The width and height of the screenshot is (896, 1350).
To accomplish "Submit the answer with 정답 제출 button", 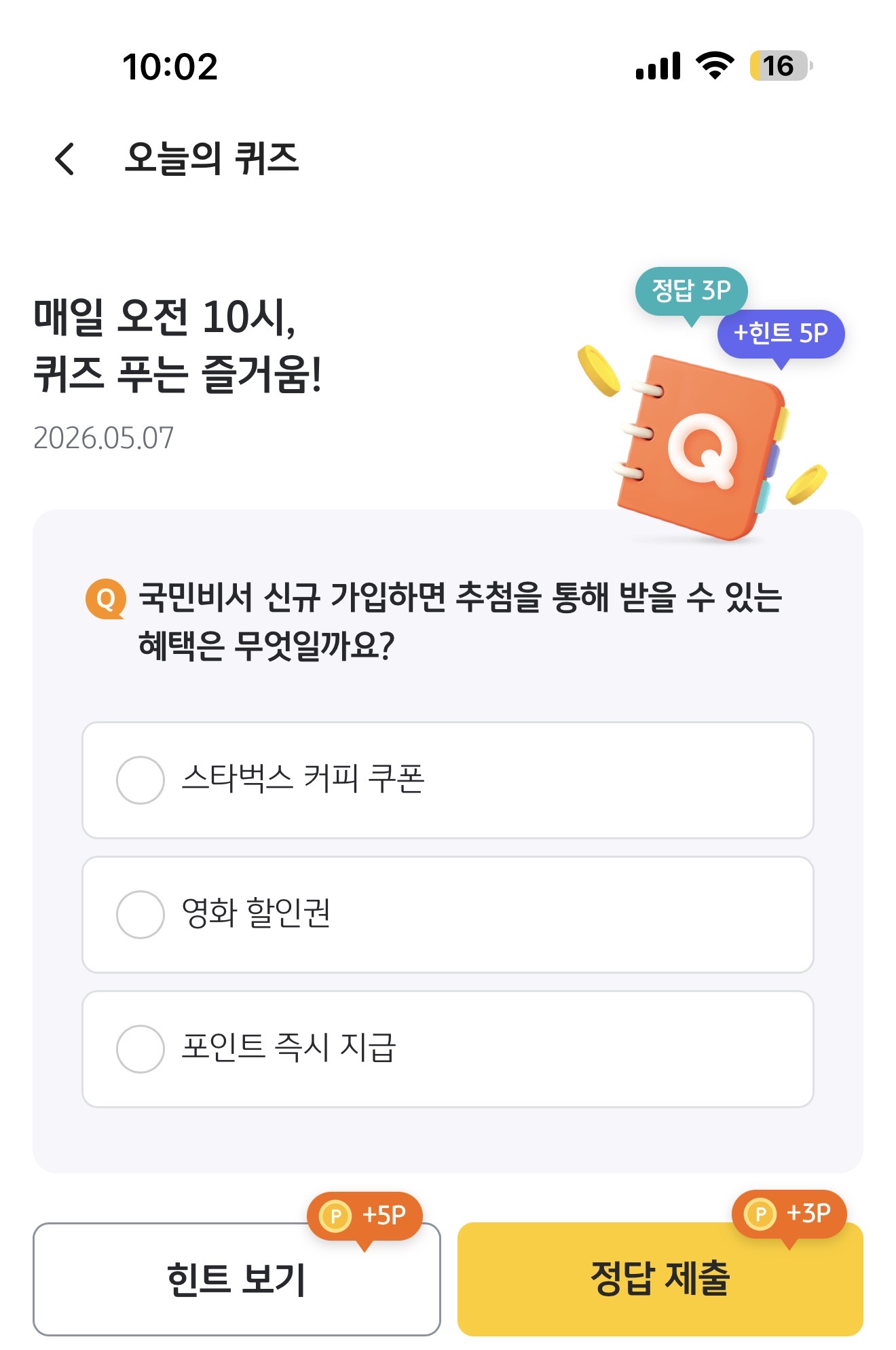I will click(x=660, y=1279).
